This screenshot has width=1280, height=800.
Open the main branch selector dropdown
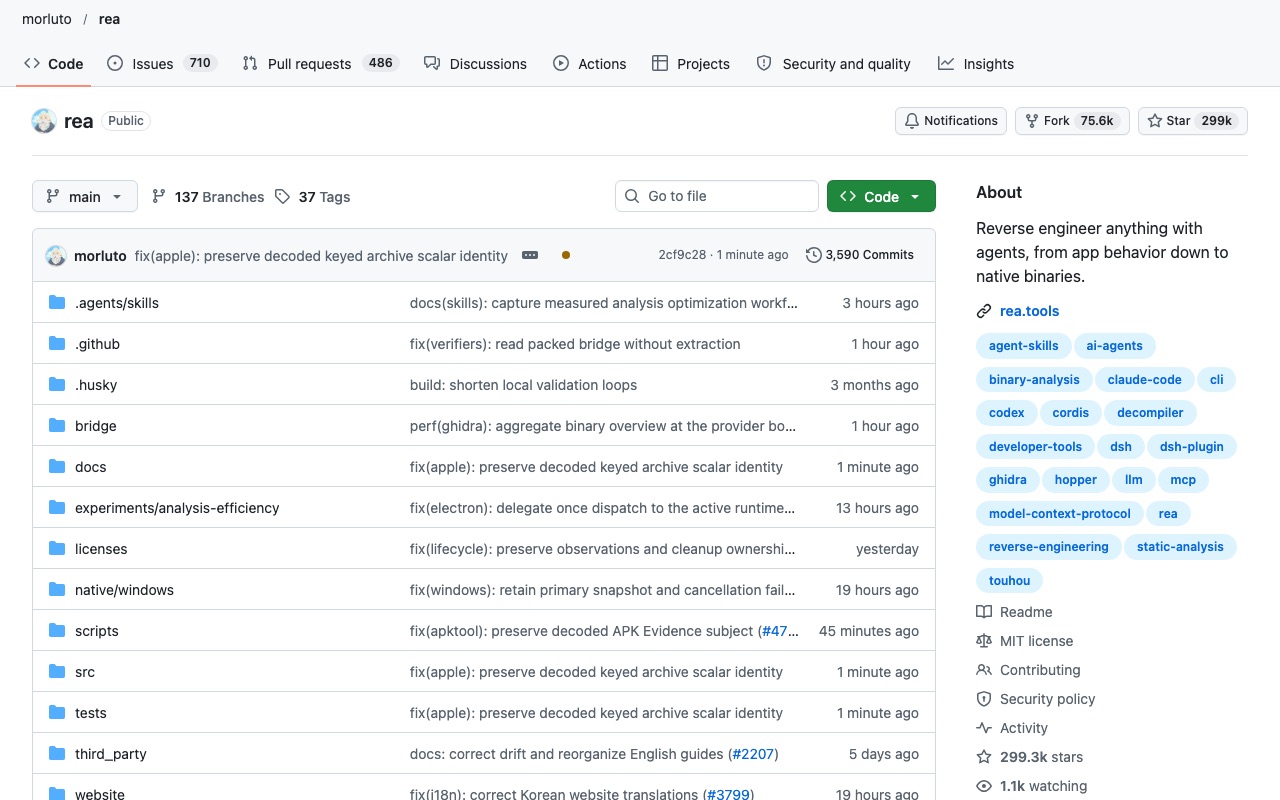pos(85,196)
